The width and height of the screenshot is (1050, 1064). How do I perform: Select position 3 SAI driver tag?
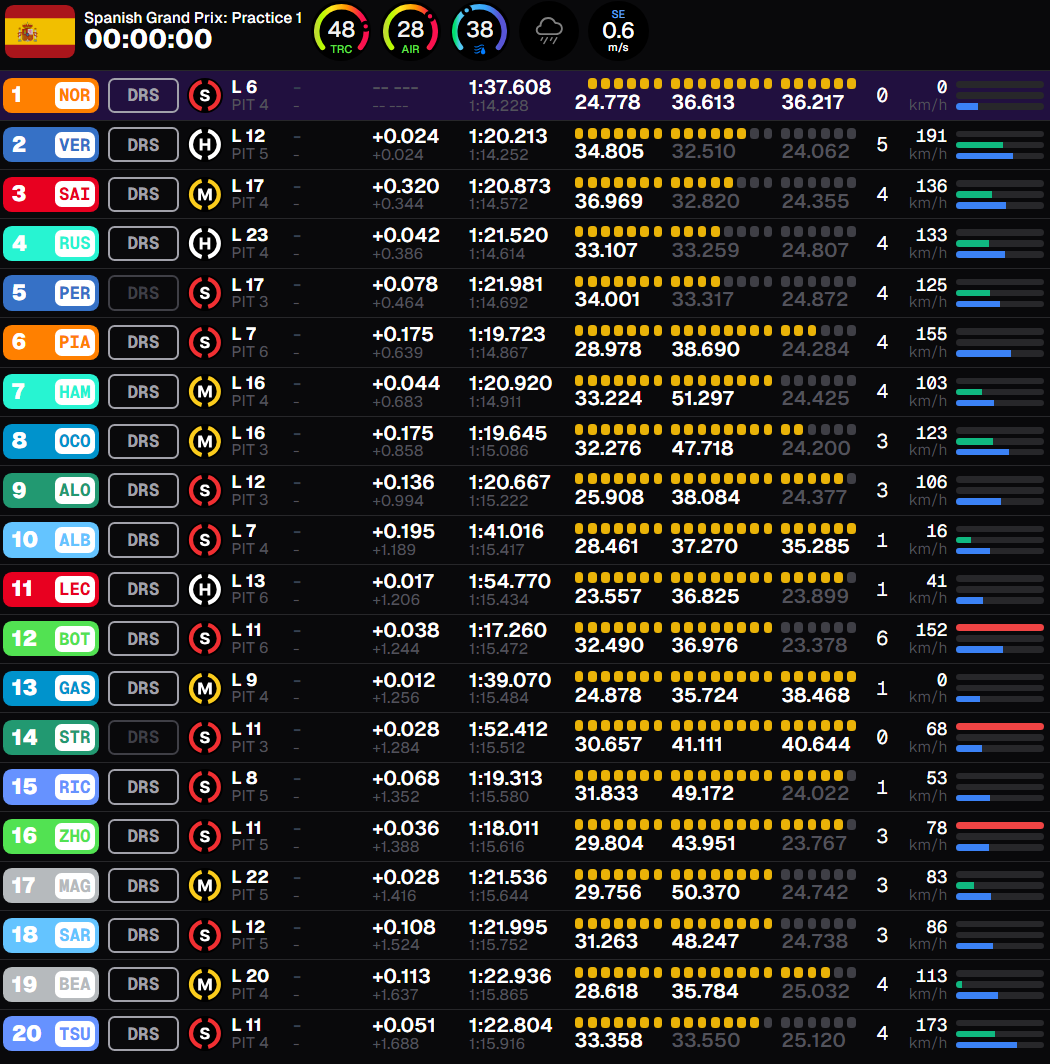pos(51,194)
